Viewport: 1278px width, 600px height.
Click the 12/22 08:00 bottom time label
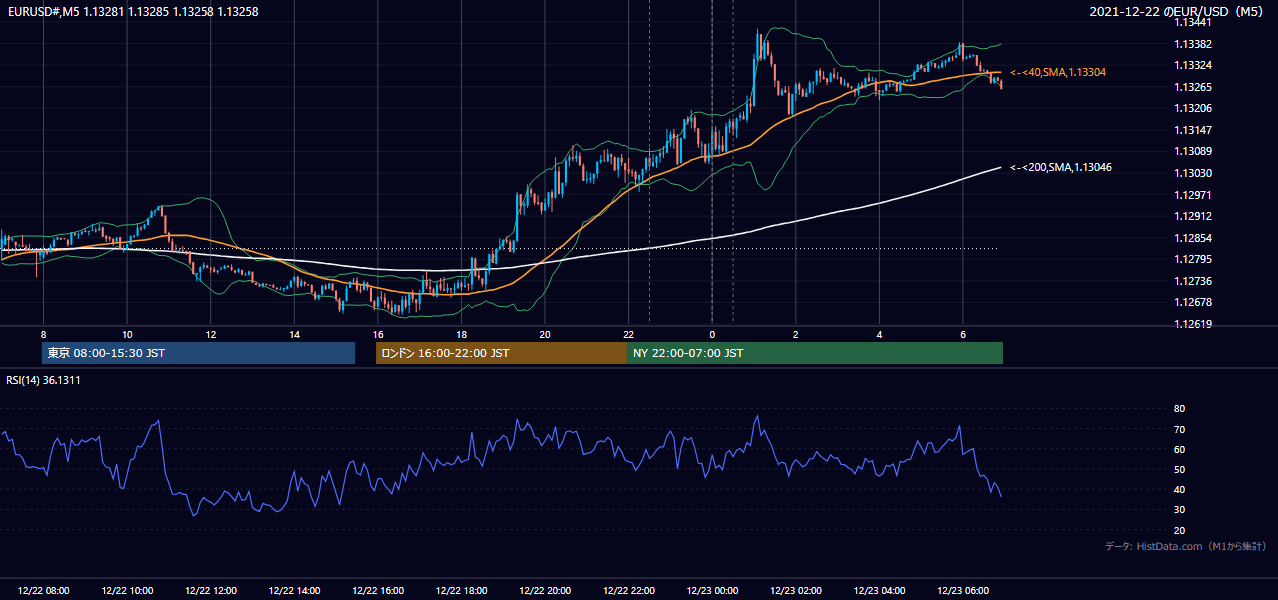pyautogui.click(x=44, y=591)
